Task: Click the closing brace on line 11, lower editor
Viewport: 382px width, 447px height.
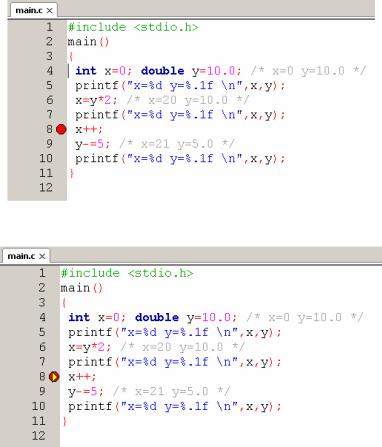Action: click(64, 421)
